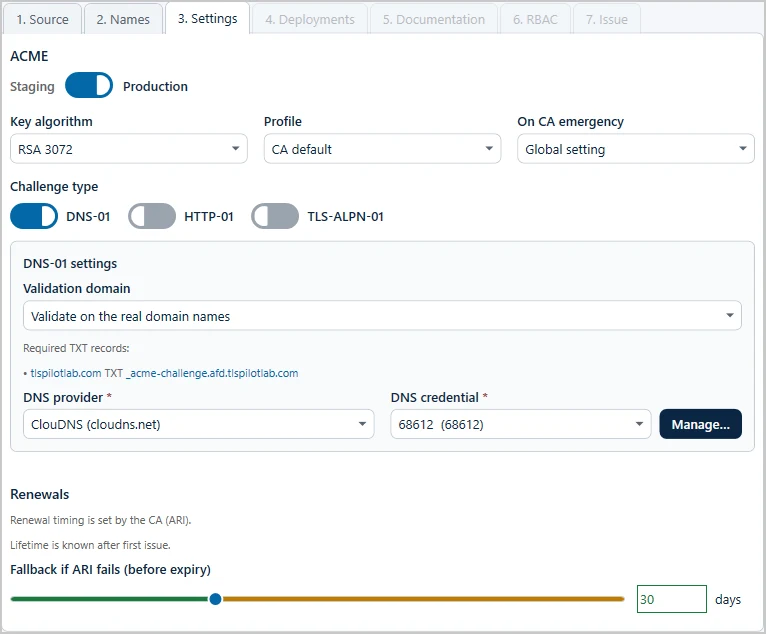This screenshot has height=634, width=766.
Task: Enable the HTTP-01 challenge toggle
Action: (152, 216)
